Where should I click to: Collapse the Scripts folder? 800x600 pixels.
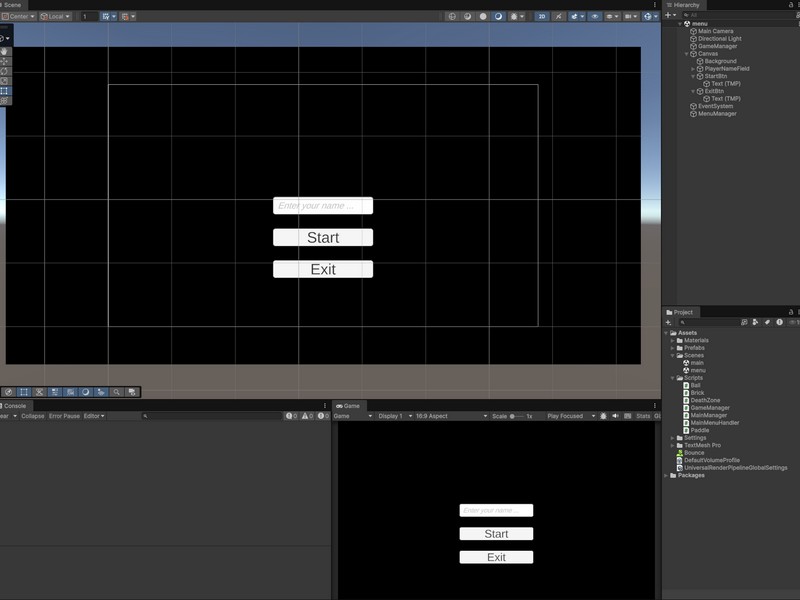[x=673, y=378]
